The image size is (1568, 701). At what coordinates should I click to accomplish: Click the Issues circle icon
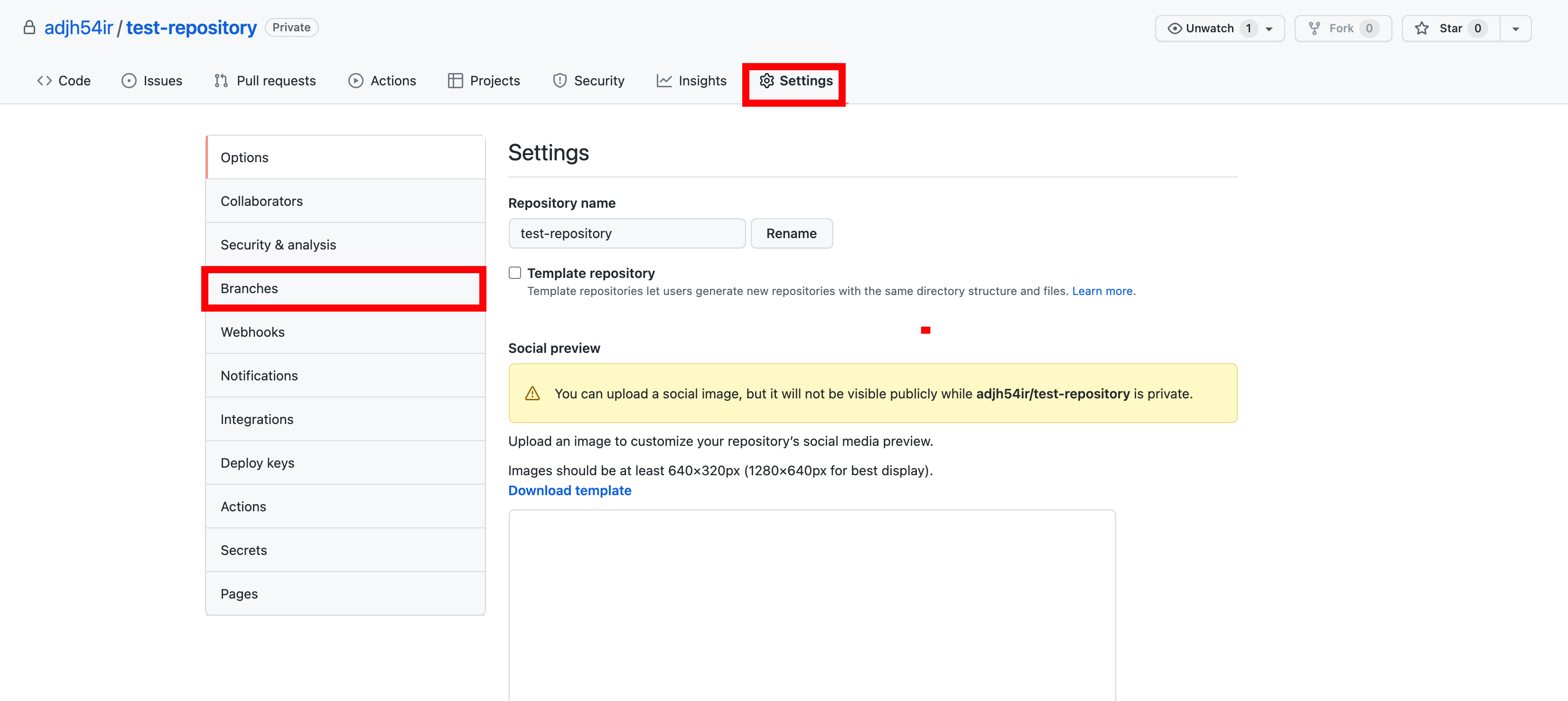(x=129, y=81)
